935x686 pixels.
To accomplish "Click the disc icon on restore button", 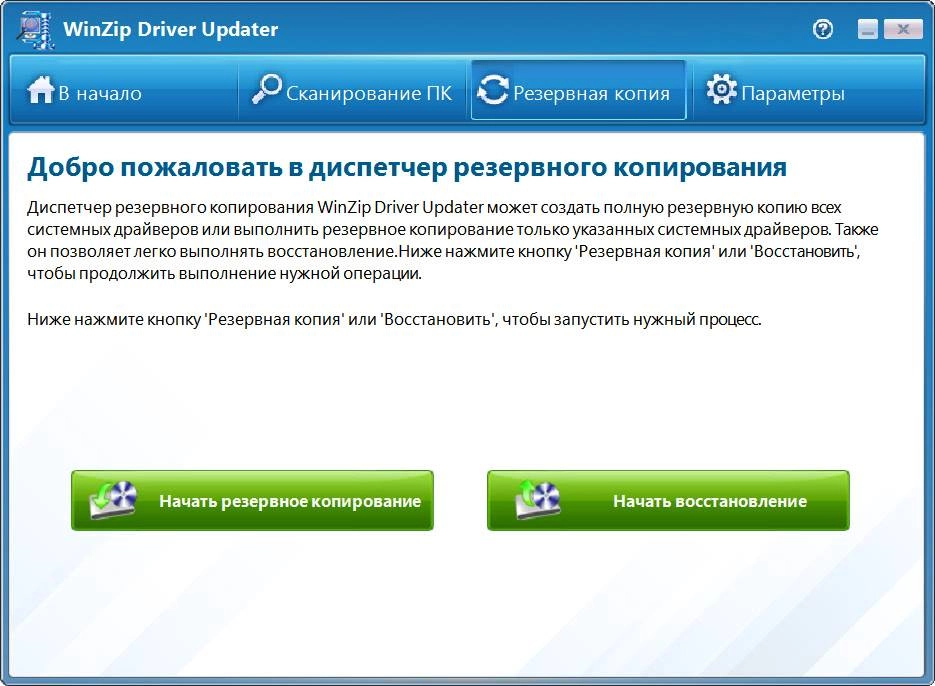I will point(537,499).
